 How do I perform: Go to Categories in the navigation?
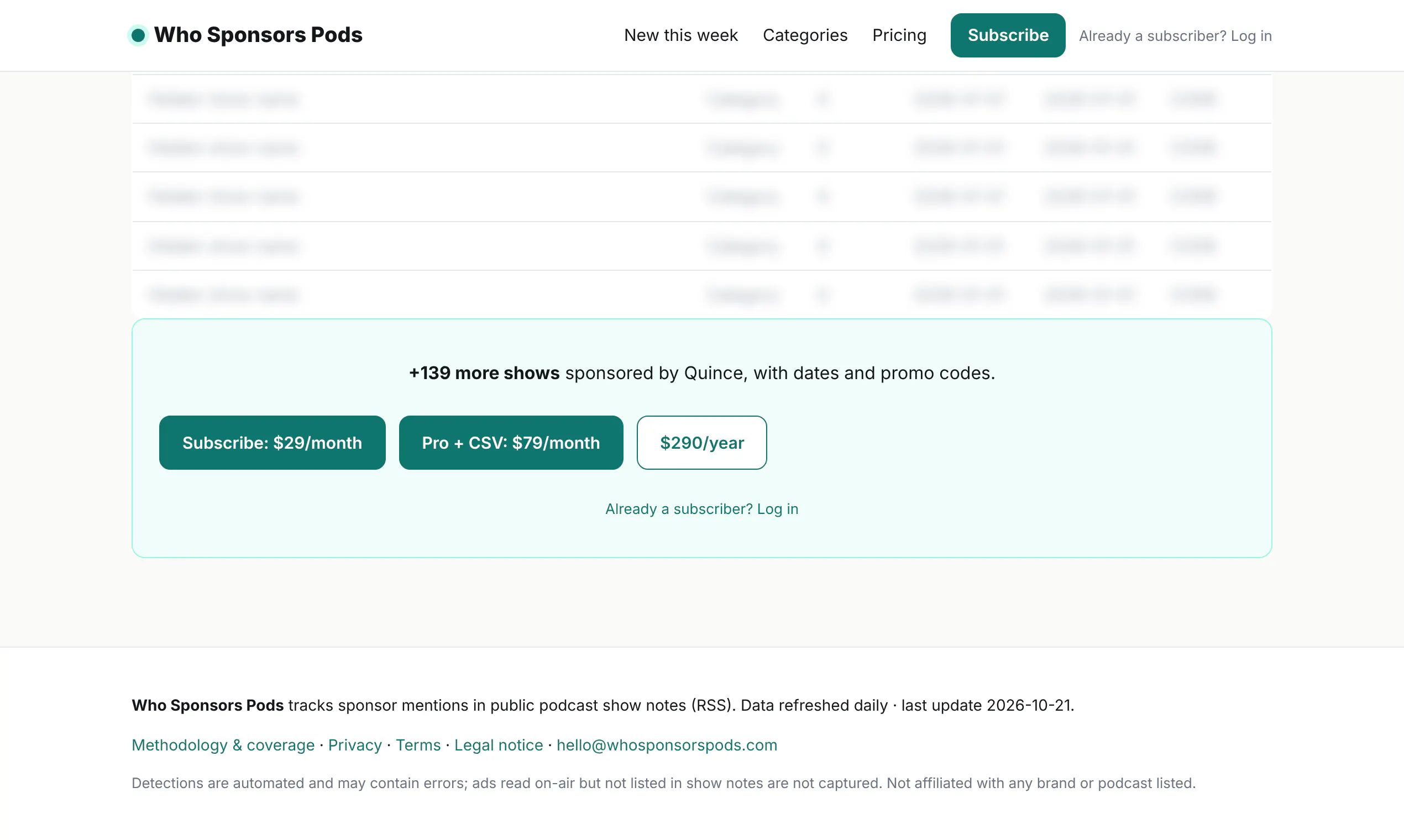click(805, 35)
